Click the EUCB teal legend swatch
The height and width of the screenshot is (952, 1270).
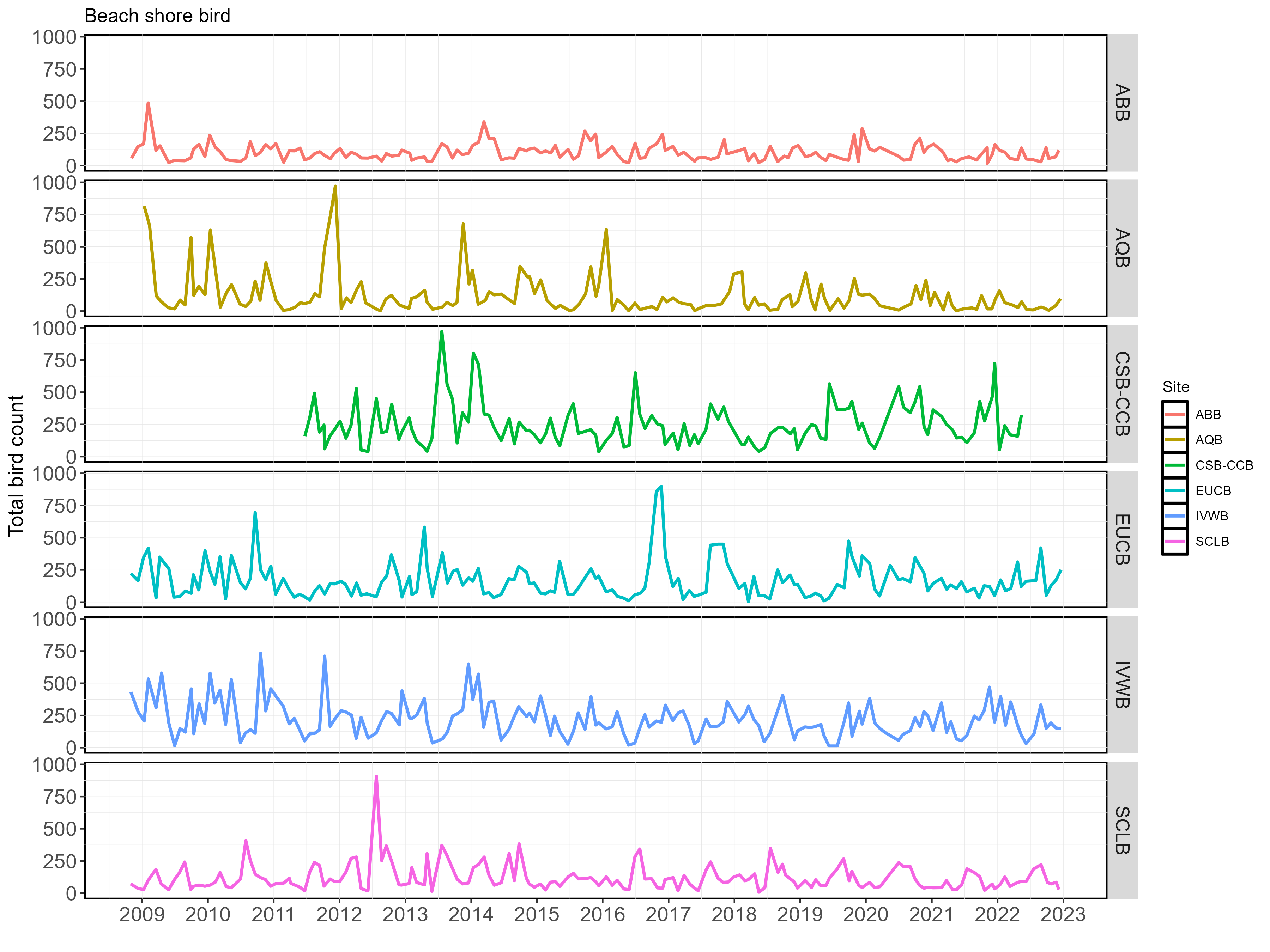click(x=1175, y=491)
